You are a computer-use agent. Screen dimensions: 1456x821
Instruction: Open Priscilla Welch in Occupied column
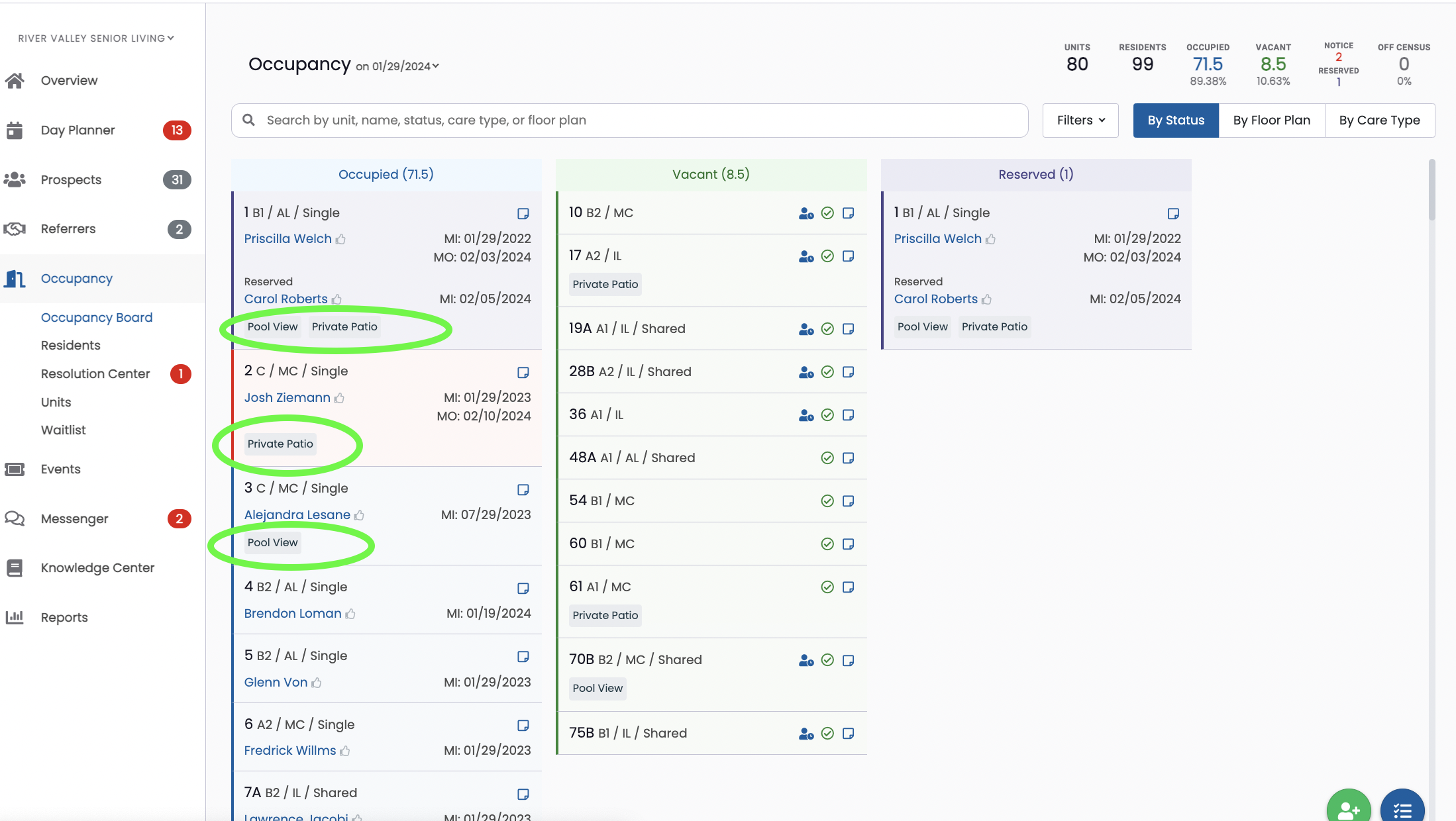(287, 239)
